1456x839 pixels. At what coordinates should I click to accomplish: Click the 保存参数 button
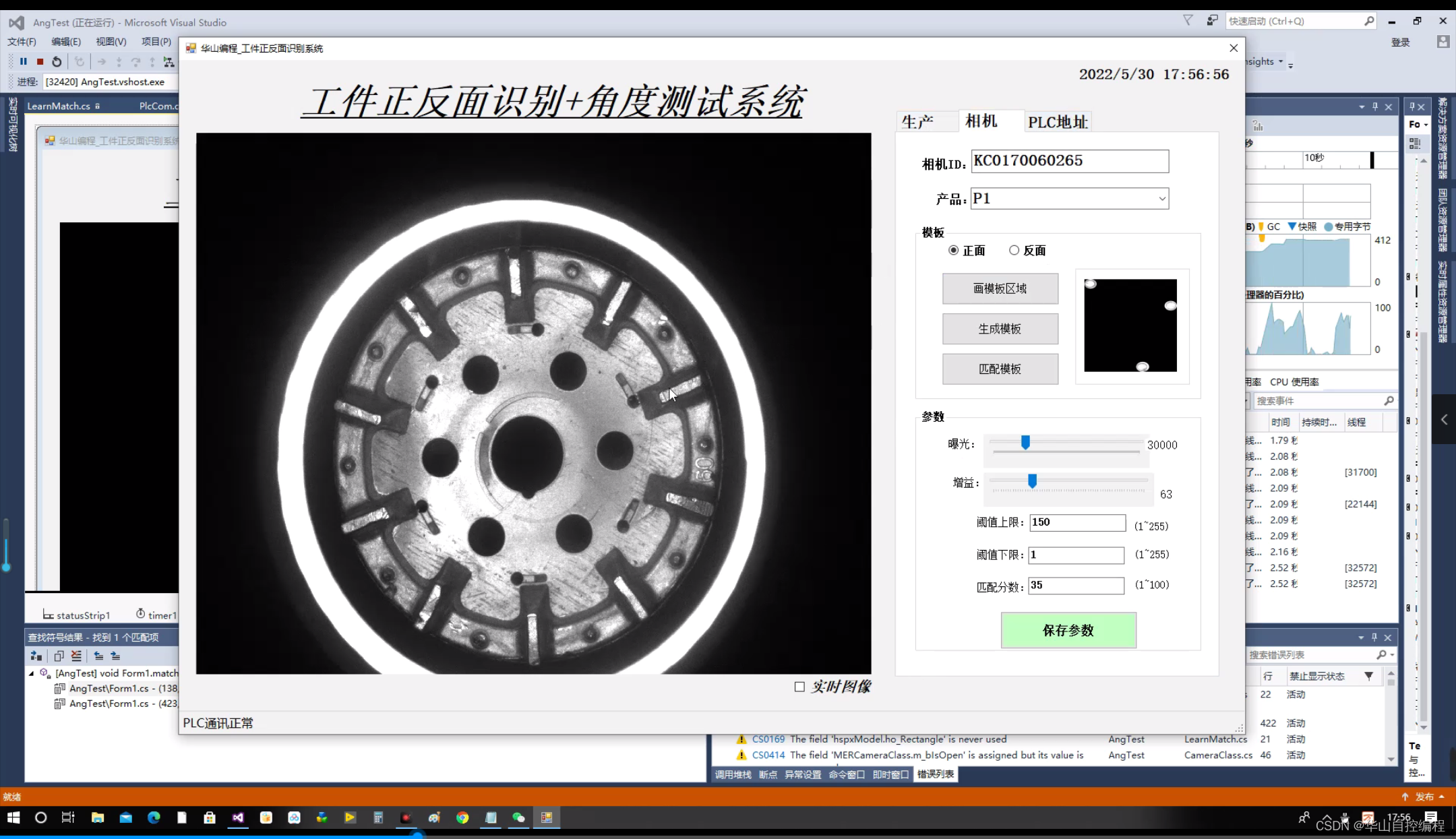1068,630
